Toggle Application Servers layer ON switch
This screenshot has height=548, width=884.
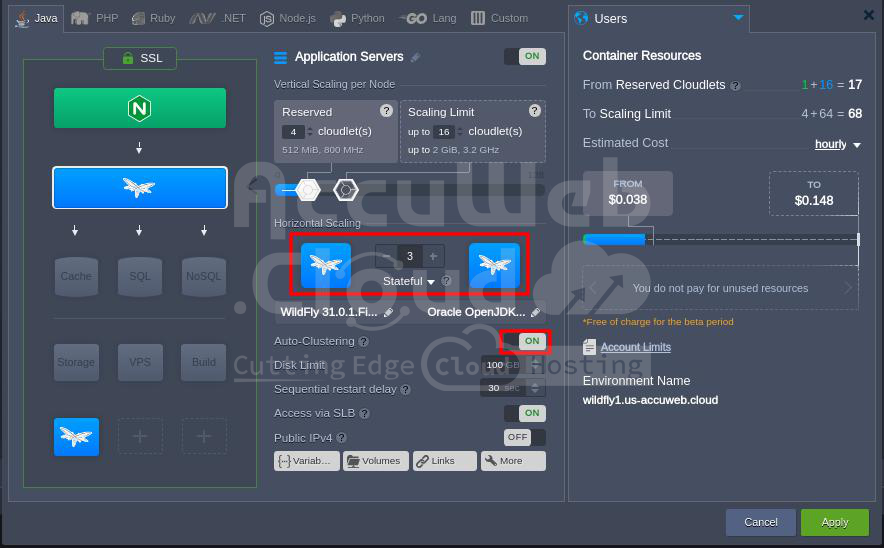click(525, 56)
